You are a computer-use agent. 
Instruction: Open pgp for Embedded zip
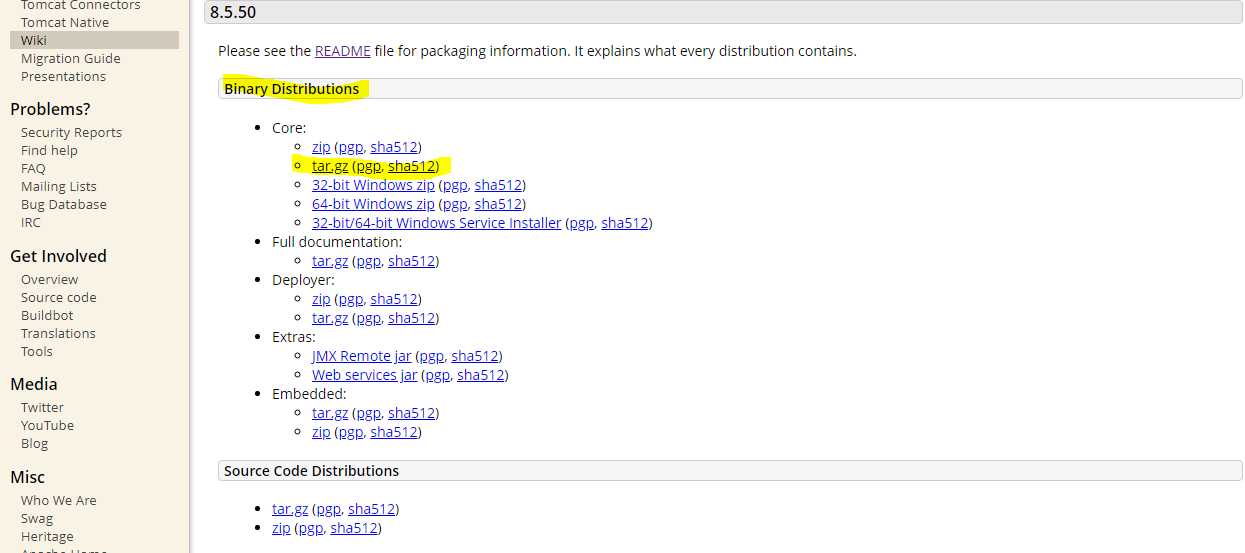pos(350,432)
